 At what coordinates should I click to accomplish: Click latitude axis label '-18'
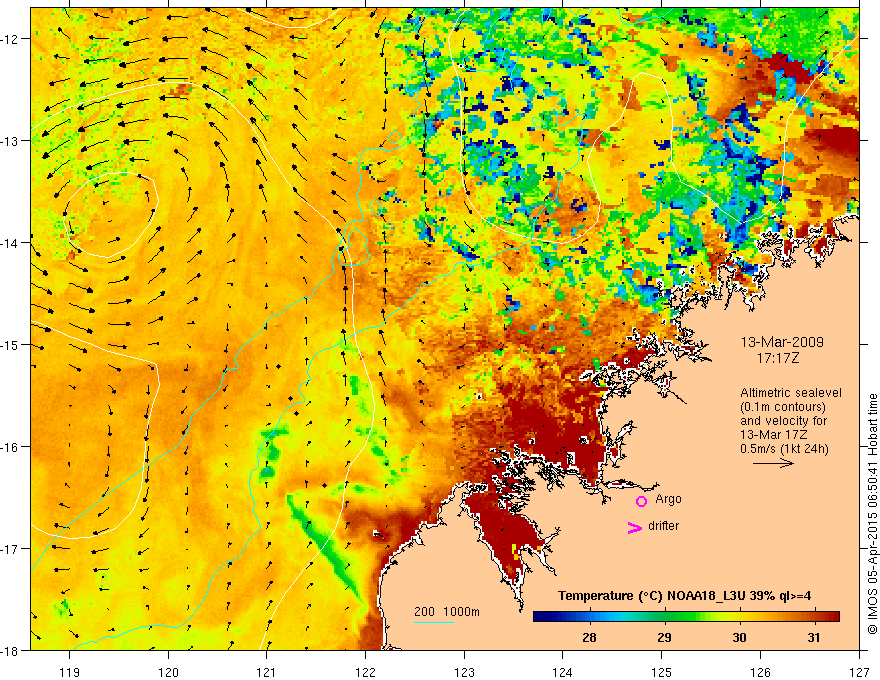(9, 651)
